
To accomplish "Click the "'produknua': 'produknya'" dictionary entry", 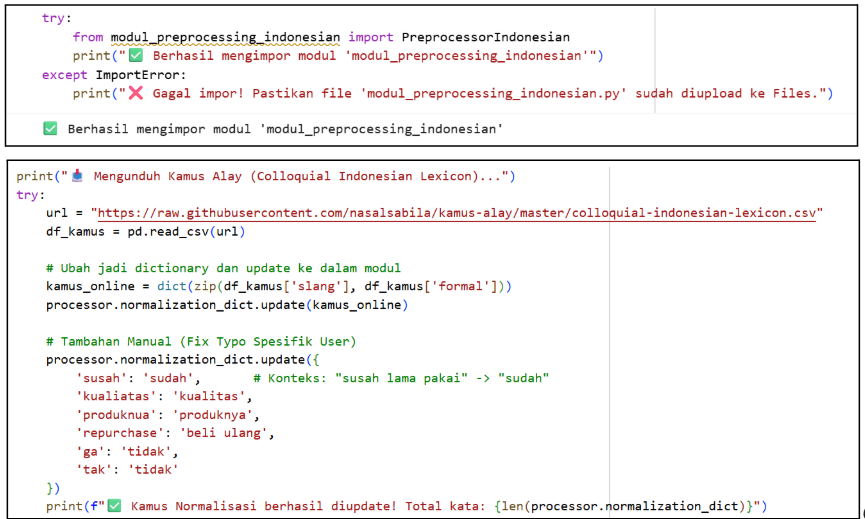I will pyautogui.click(x=168, y=415).
